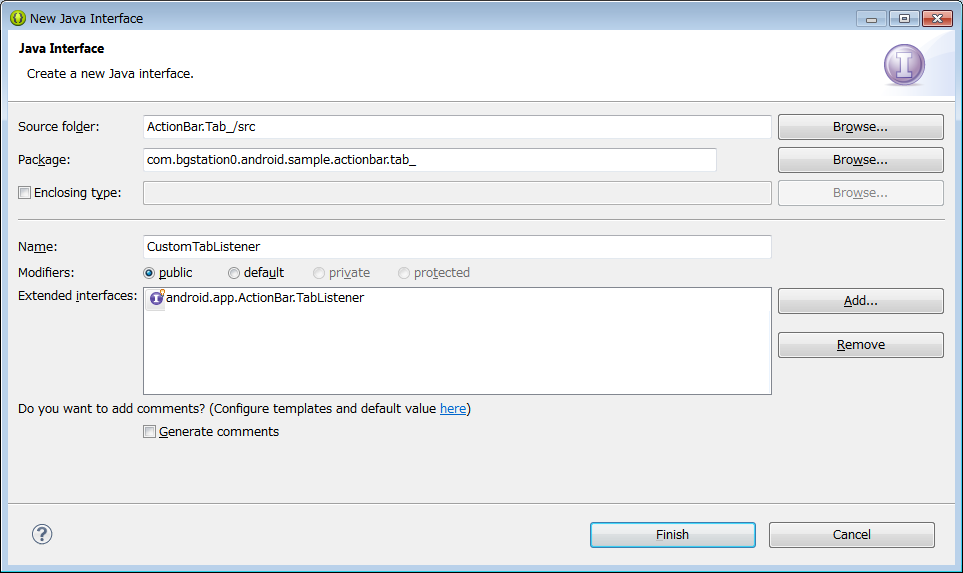Click the Java Interface wizard banner icon
The image size is (963, 573).
pyautogui.click(x=904, y=64)
